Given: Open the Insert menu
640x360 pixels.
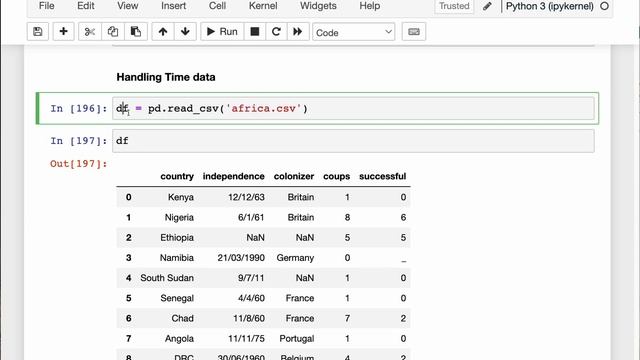Looking at the screenshot, I should pos(173,6).
